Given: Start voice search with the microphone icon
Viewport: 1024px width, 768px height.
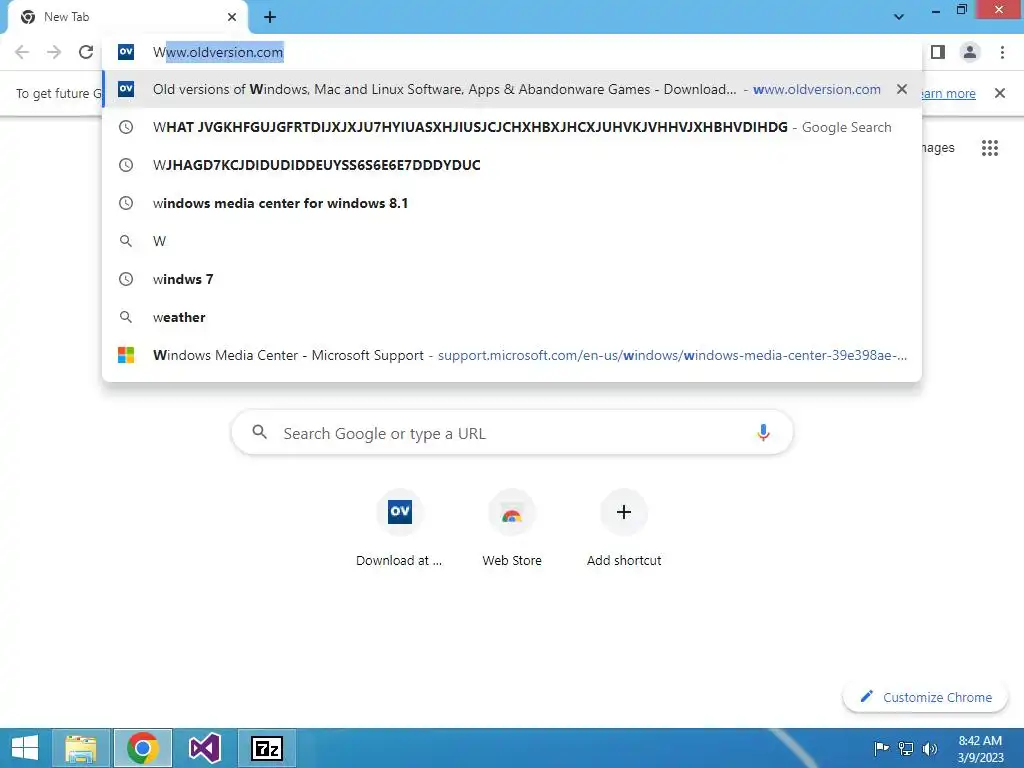Looking at the screenshot, I should click(x=763, y=432).
